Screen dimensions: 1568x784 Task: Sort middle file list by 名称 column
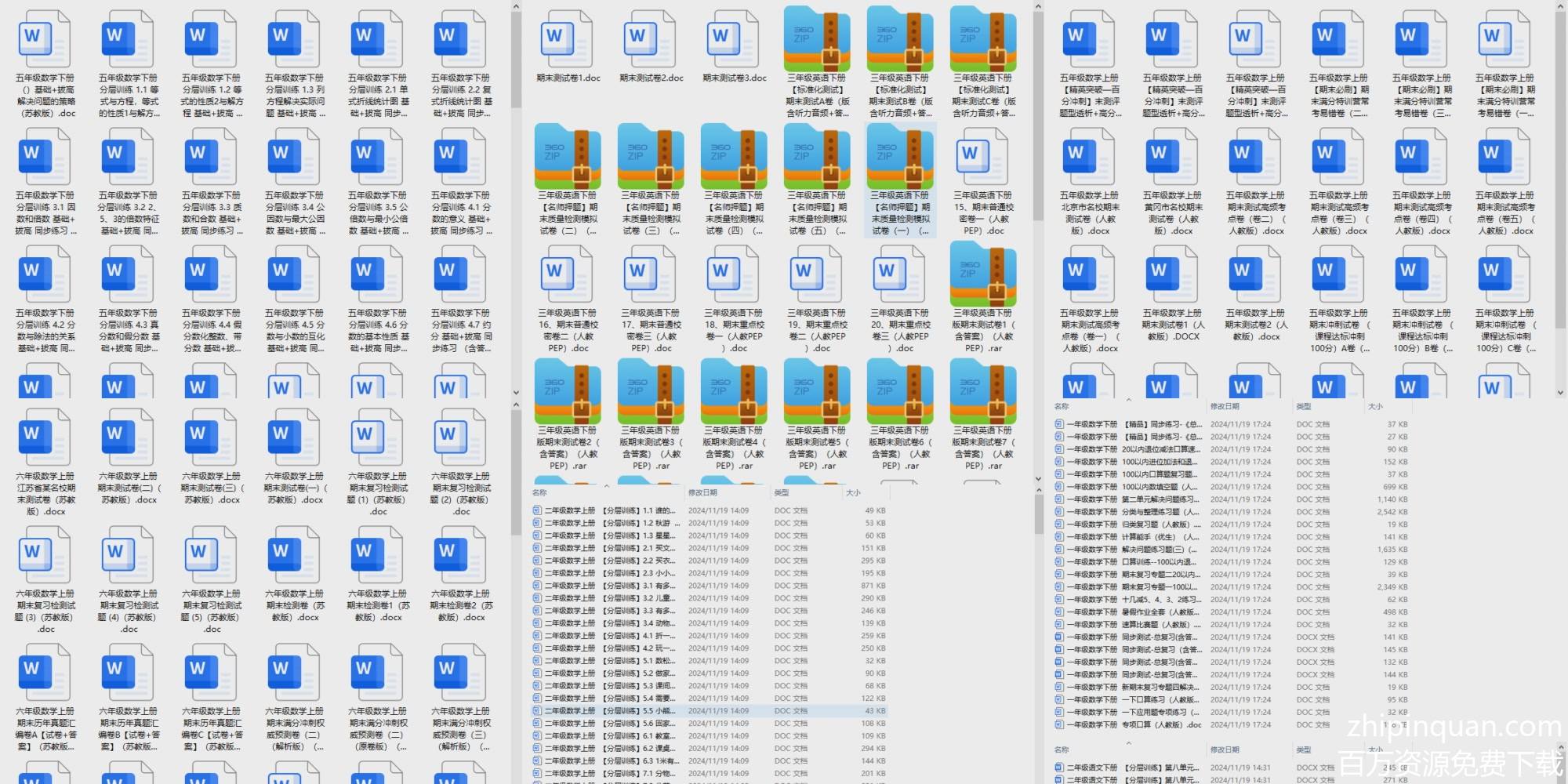coord(540,493)
